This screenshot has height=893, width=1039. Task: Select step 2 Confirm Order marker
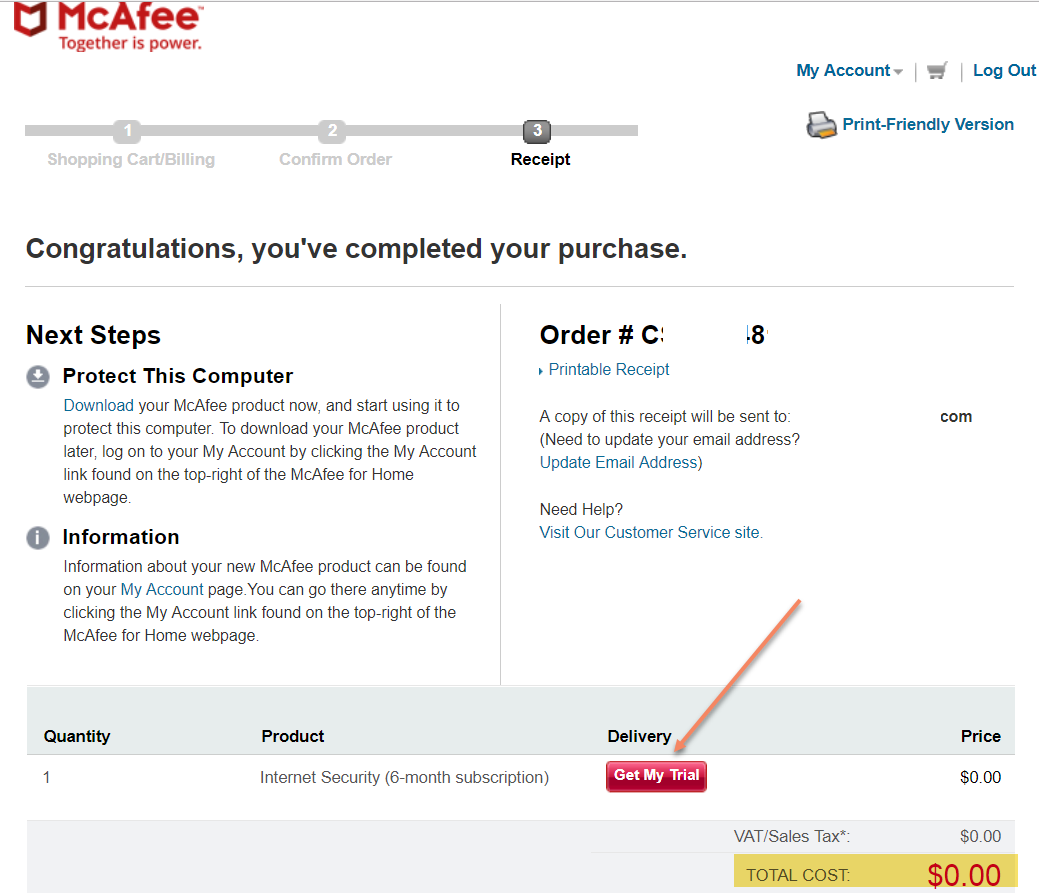[332, 131]
